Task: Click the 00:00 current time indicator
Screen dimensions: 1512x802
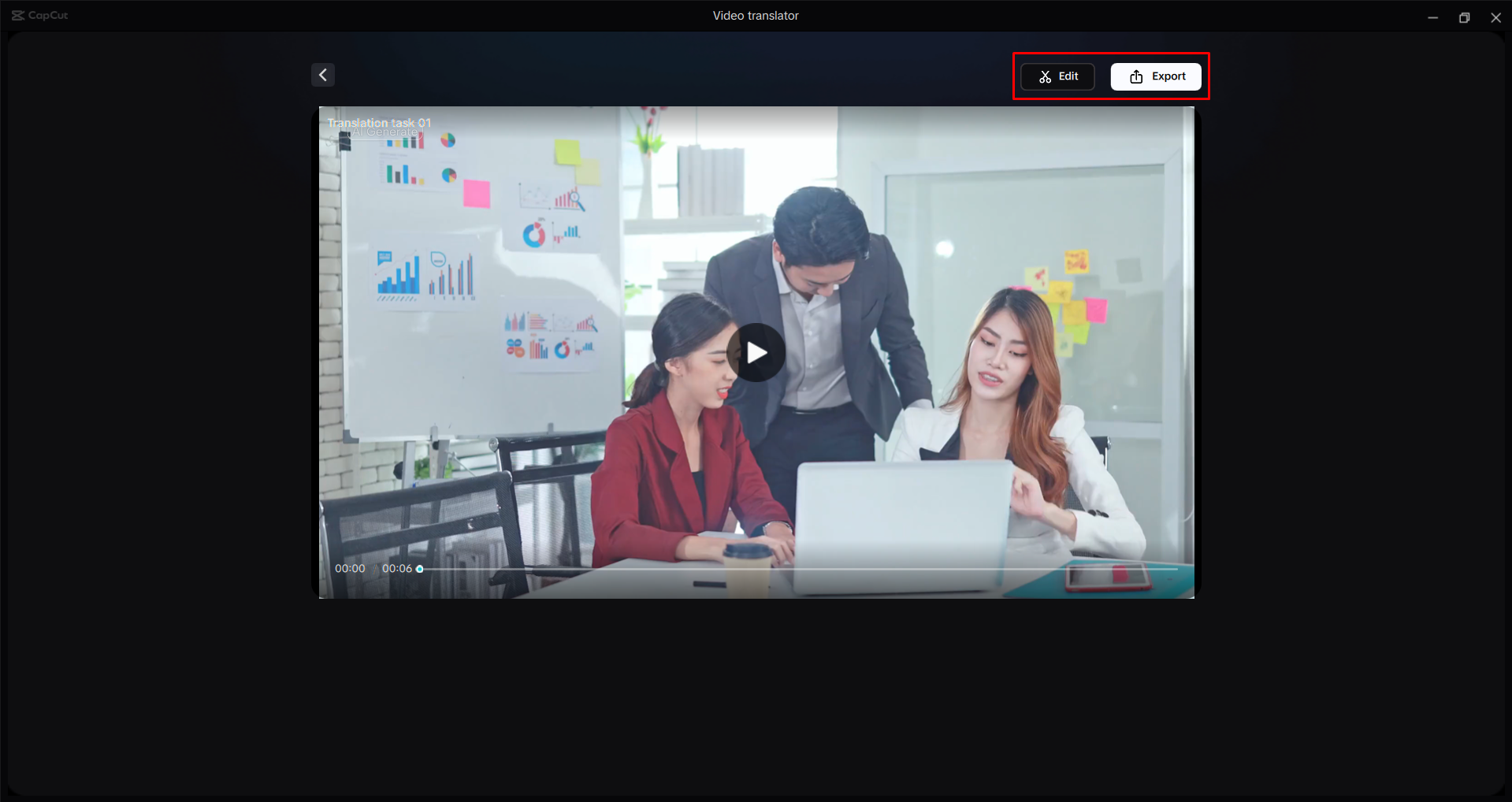Action: pyautogui.click(x=349, y=568)
